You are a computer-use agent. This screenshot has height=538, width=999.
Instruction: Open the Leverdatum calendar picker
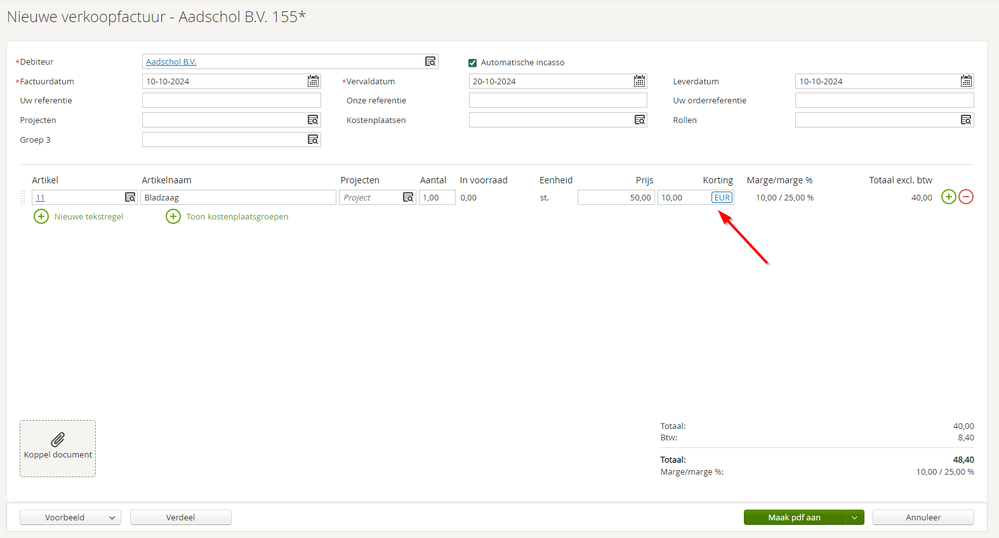(x=967, y=81)
